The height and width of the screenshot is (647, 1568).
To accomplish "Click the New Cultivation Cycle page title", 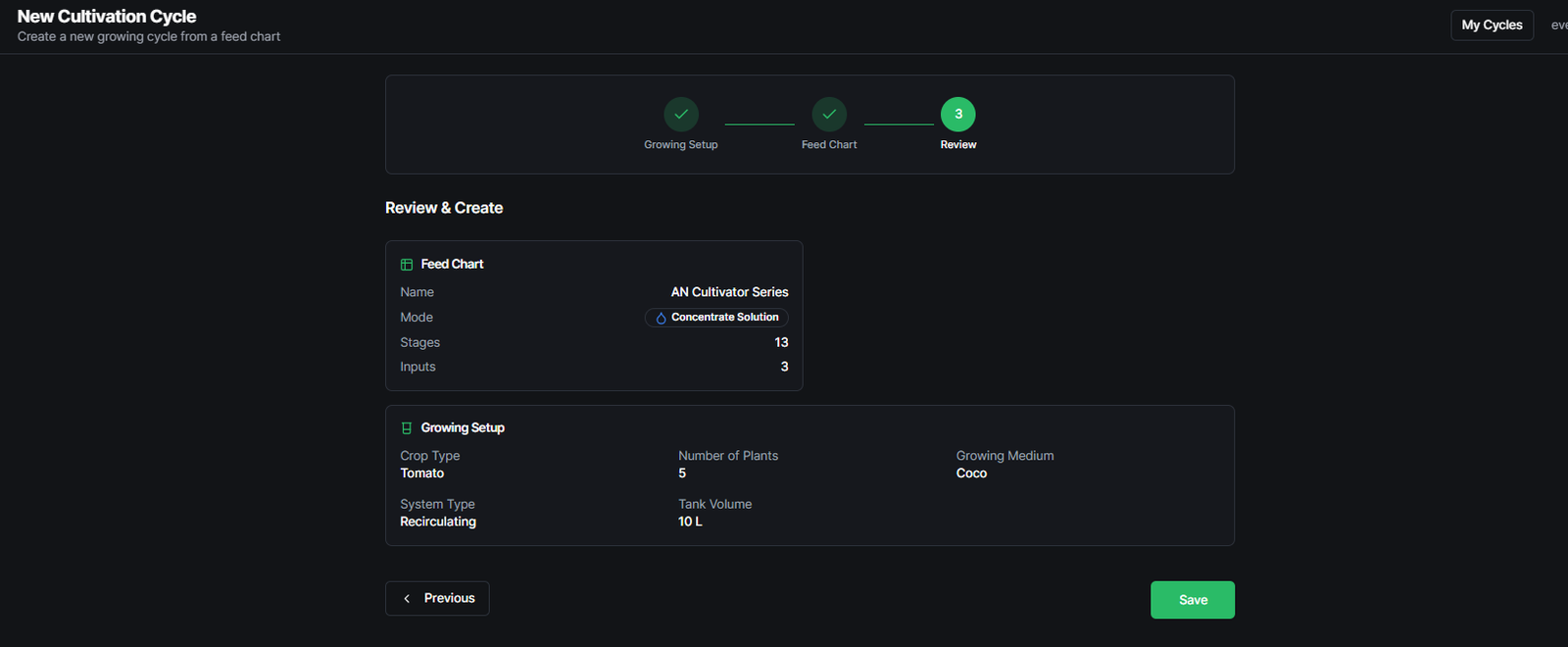I will tap(107, 17).
